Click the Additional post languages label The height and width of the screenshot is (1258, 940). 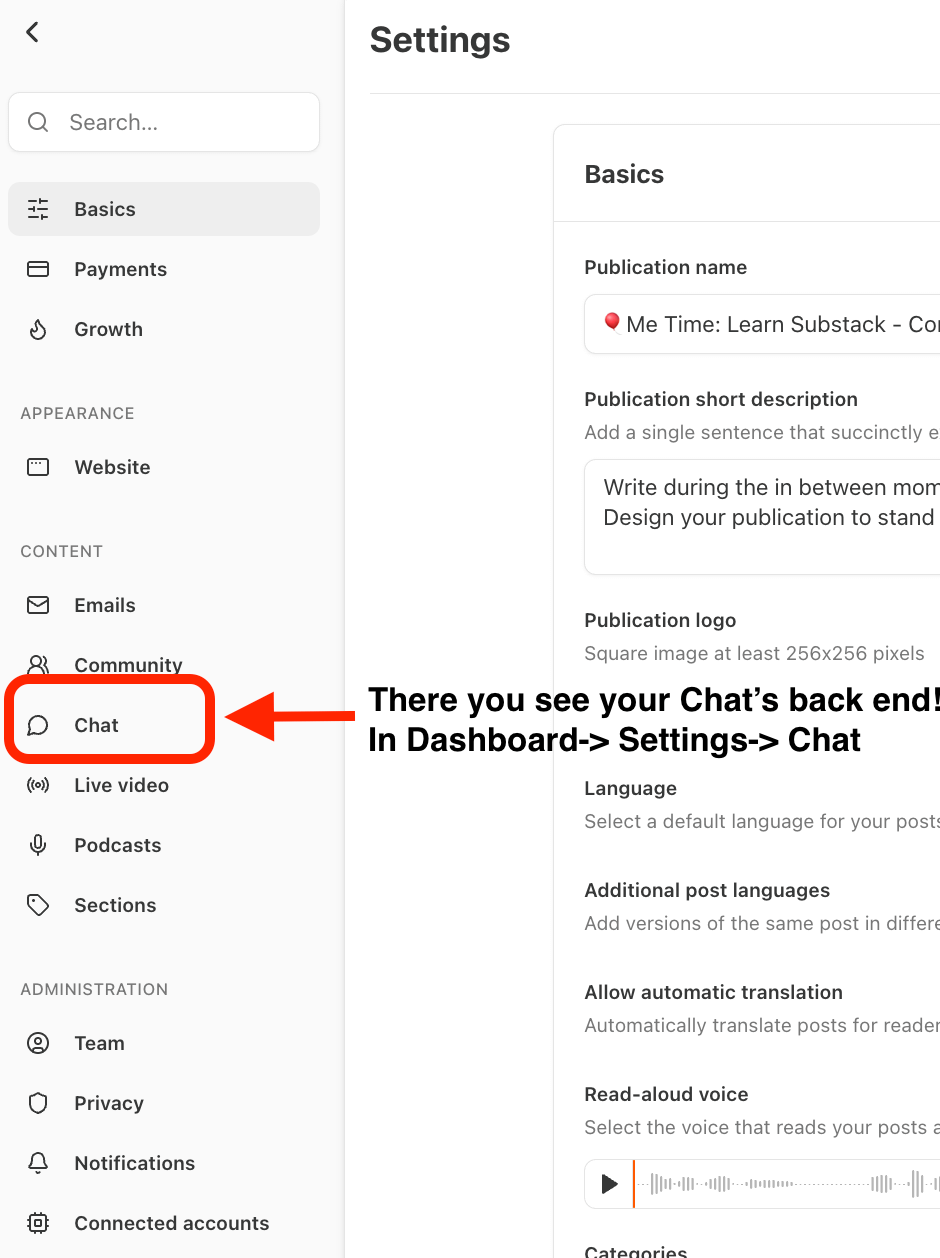point(707,890)
